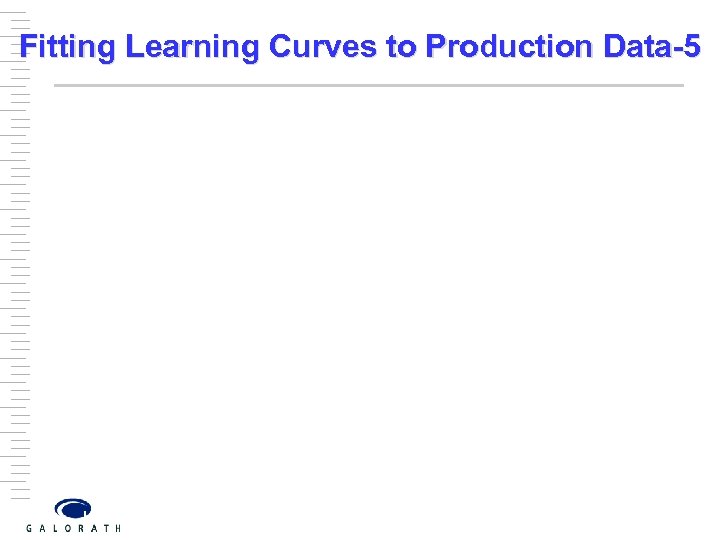720x540 pixels.
Task: Select the word "Production" in the title
Action: 510,47
